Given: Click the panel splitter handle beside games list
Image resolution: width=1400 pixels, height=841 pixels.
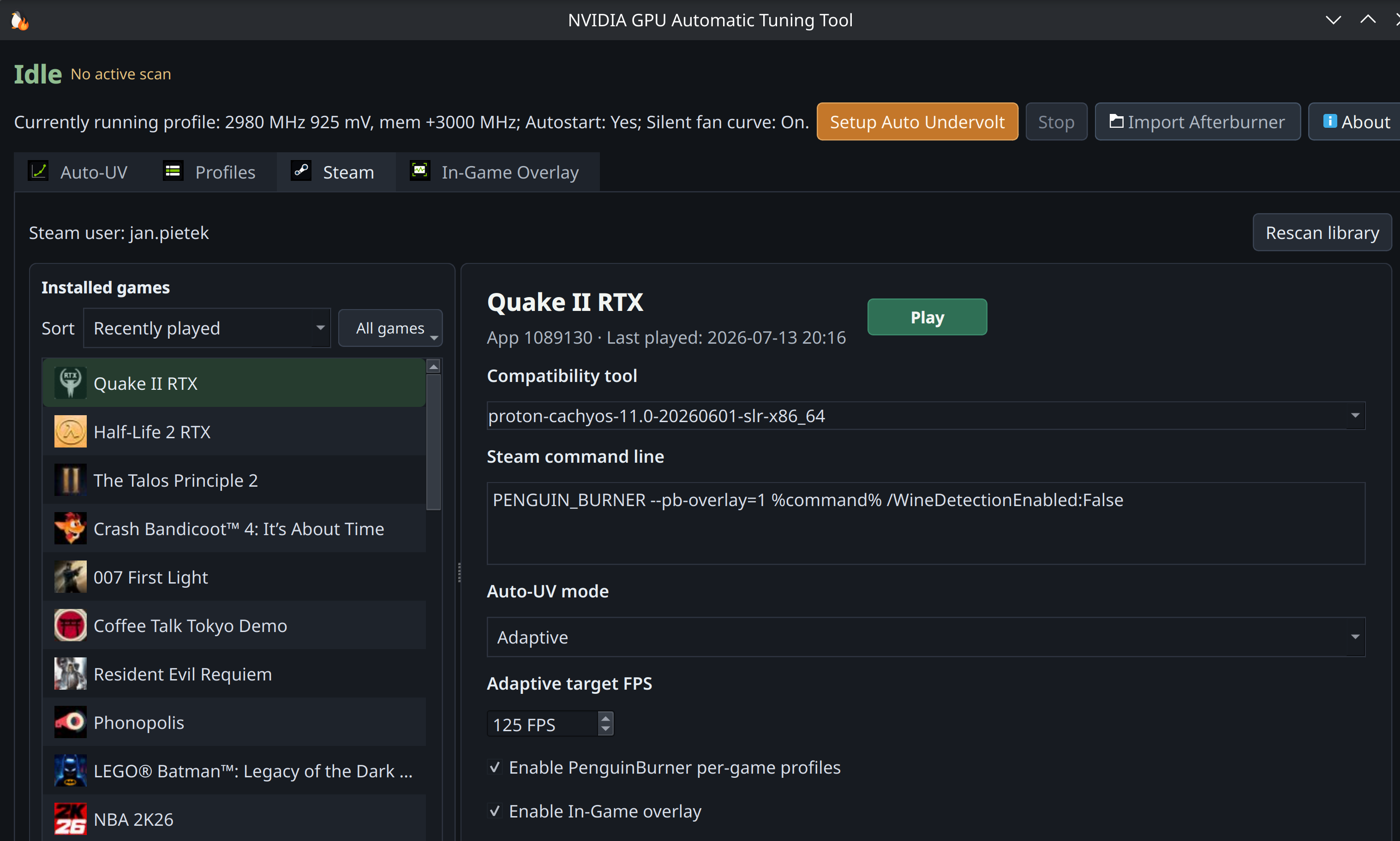Looking at the screenshot, I should (x=459, y=573).
